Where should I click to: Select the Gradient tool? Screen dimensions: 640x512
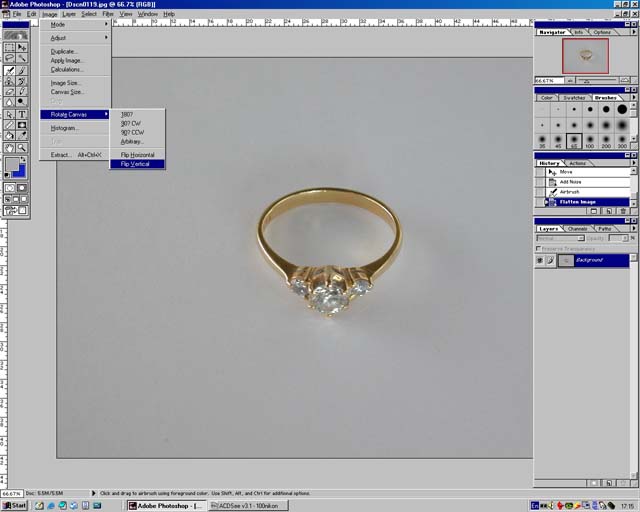coord(22,125)
